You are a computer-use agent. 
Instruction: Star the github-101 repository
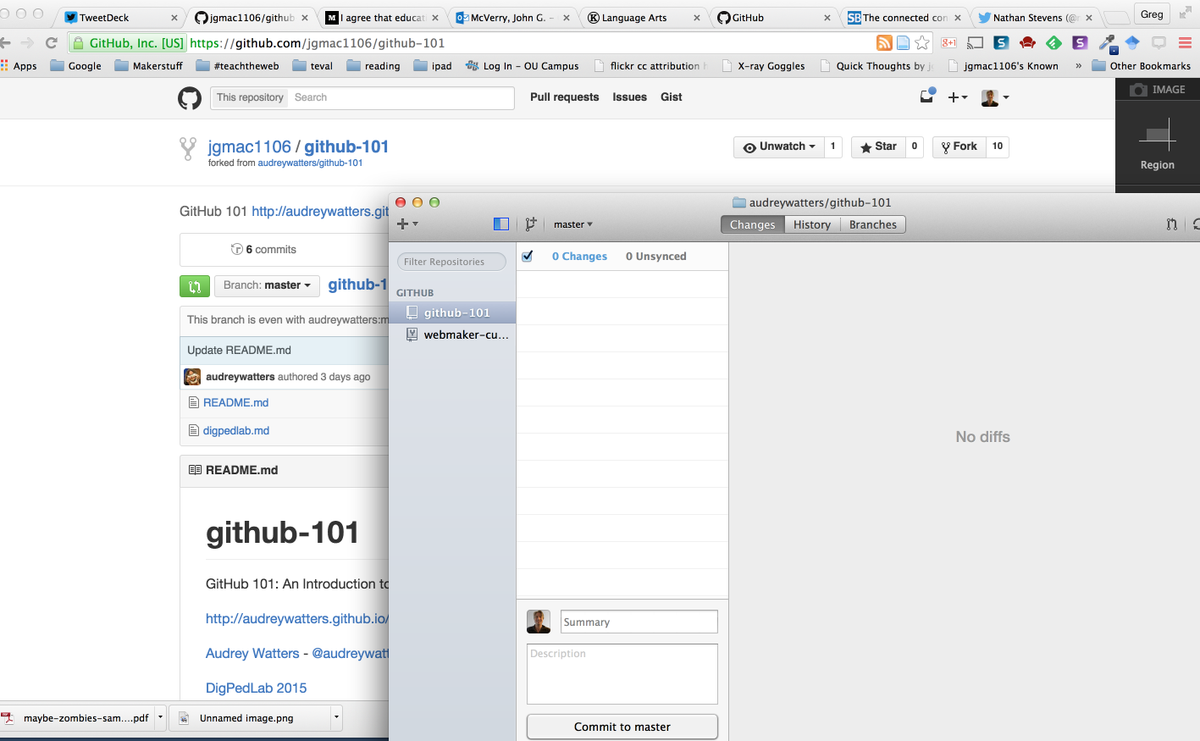tap(878, 147)
